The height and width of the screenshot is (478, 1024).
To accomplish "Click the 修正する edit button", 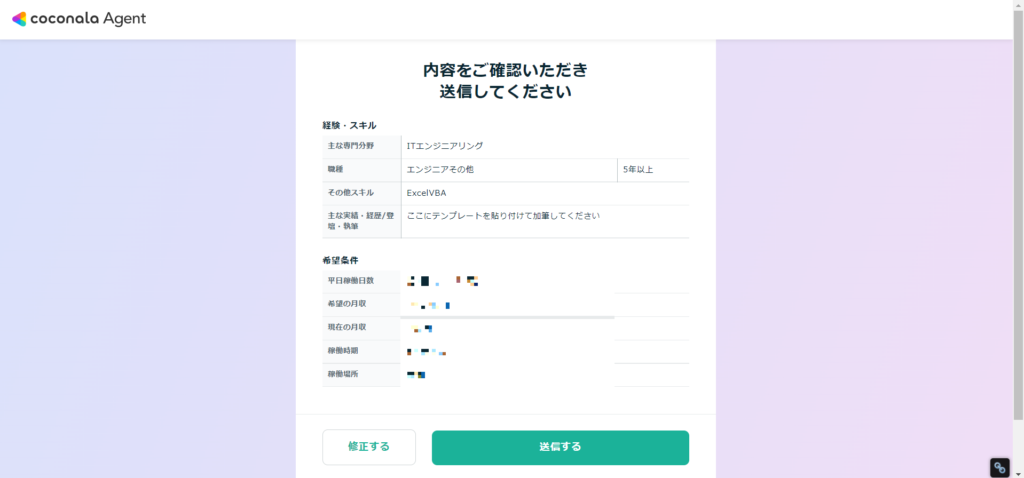I will tap(369, 447).
